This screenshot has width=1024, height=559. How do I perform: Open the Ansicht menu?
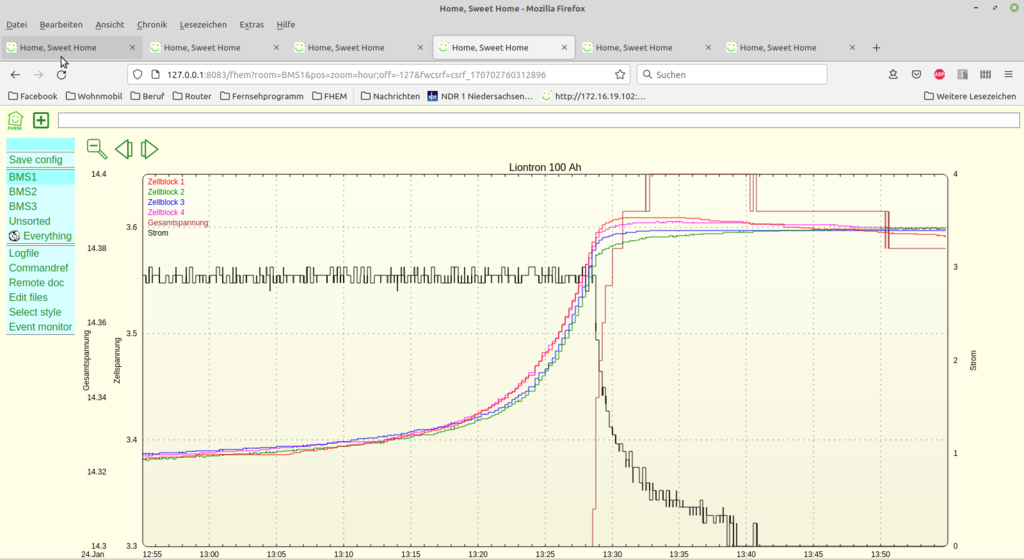110,25
